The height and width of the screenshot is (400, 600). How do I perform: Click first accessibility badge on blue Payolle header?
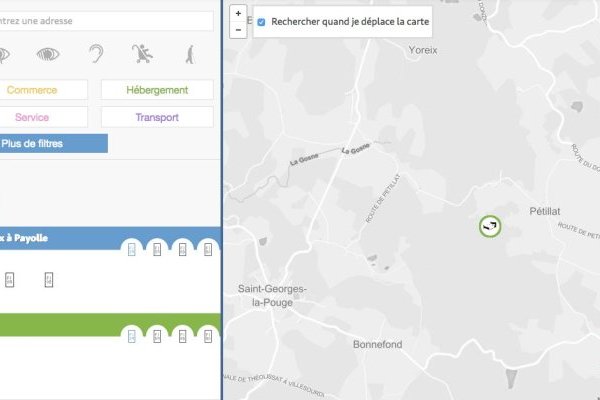132,249
